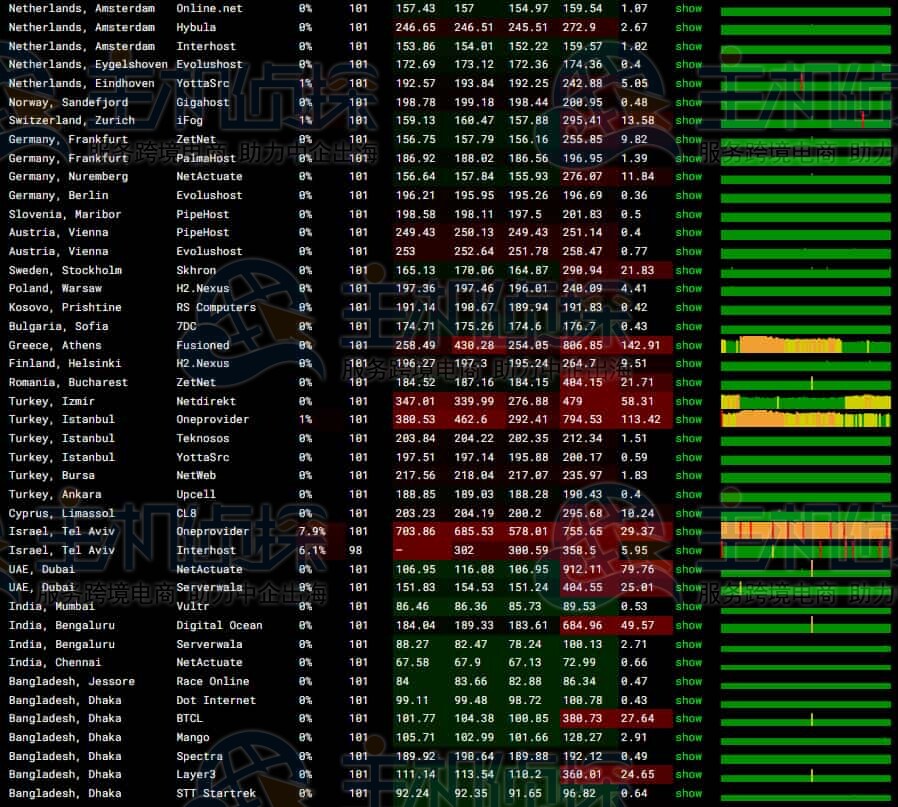Open graph bar for Netherlands Eindhoven YottaSrc
898x807 pixels.
pyautogui.click(x=806, y=84)
